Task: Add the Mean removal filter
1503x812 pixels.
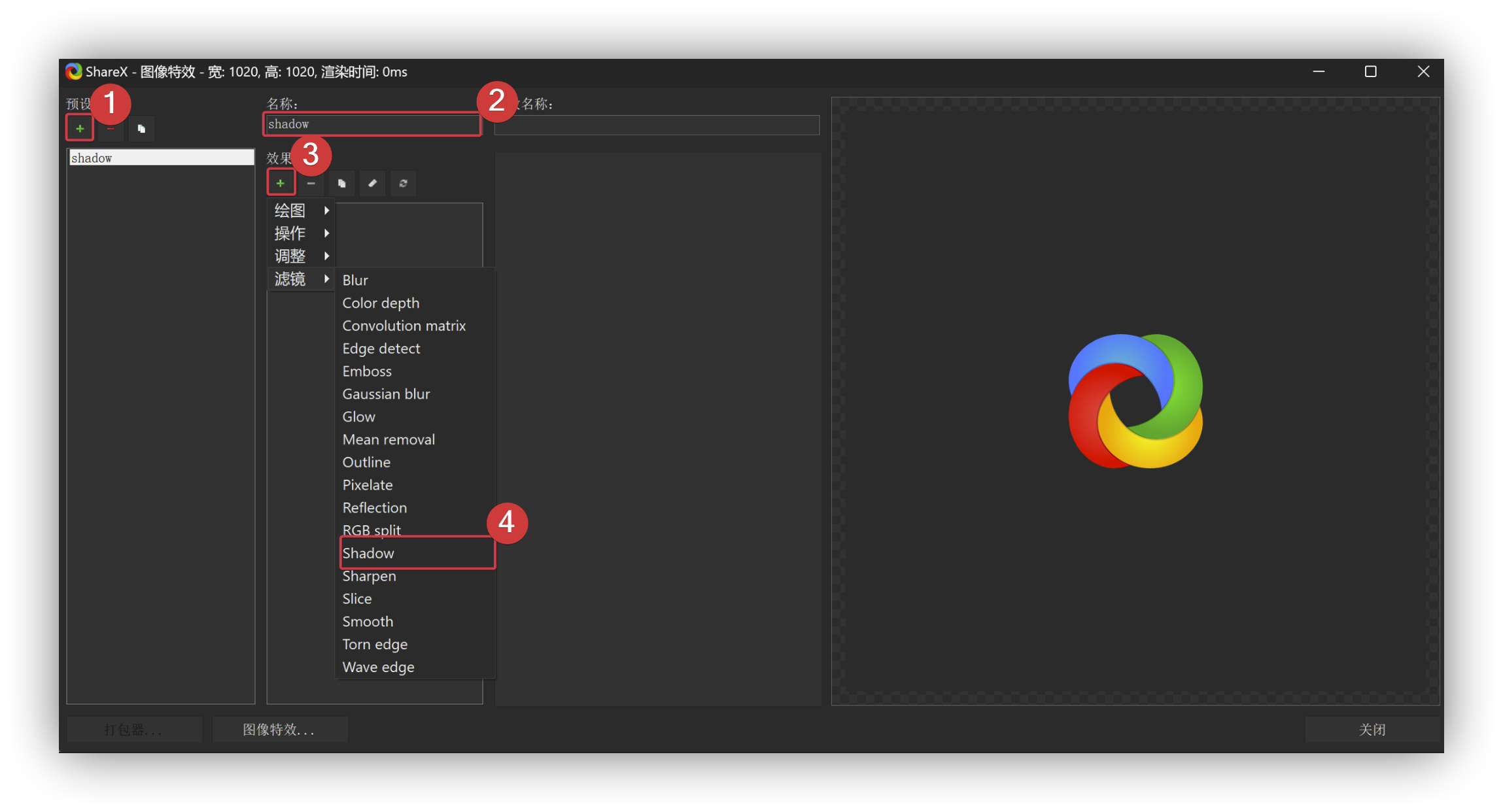Action: pyautogui.click(x=415, y=439)
